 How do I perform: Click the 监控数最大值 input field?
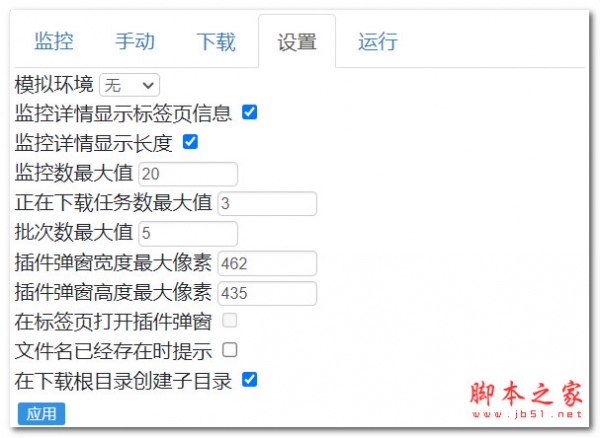188,174
